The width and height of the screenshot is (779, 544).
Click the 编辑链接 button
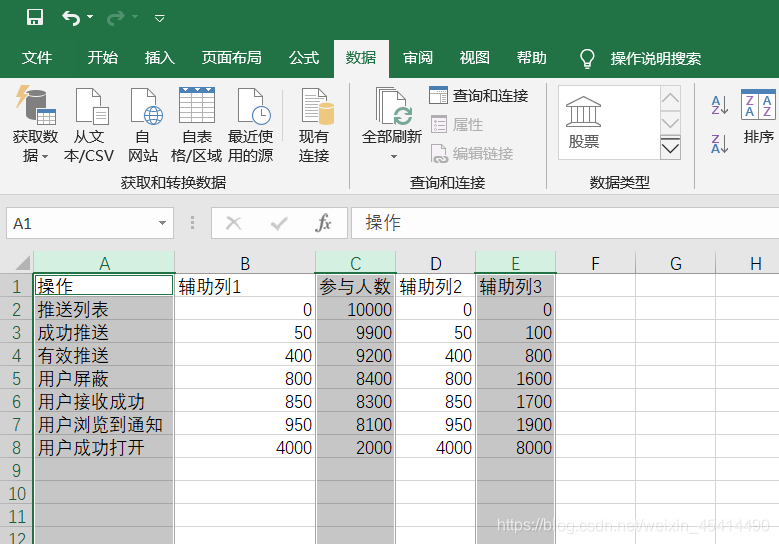point(471,154)
